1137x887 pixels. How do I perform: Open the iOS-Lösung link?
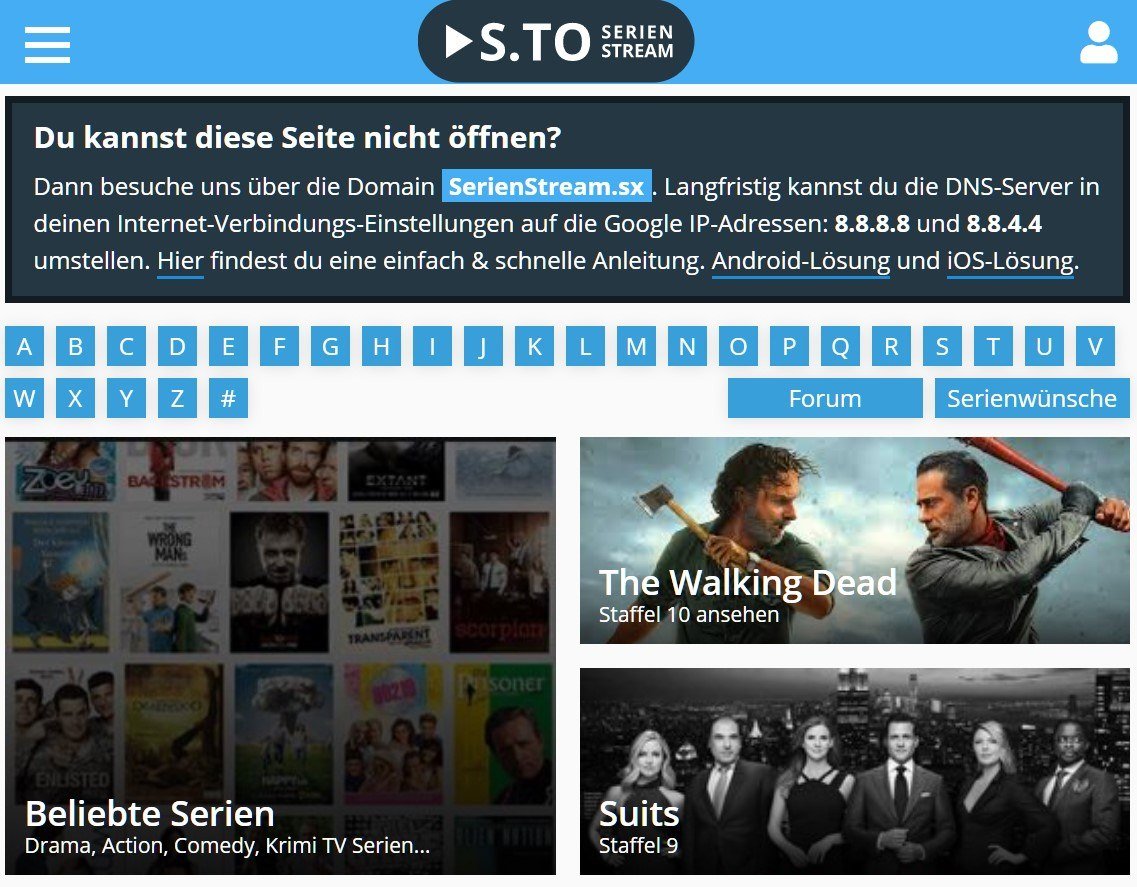tap(1010, 260)
